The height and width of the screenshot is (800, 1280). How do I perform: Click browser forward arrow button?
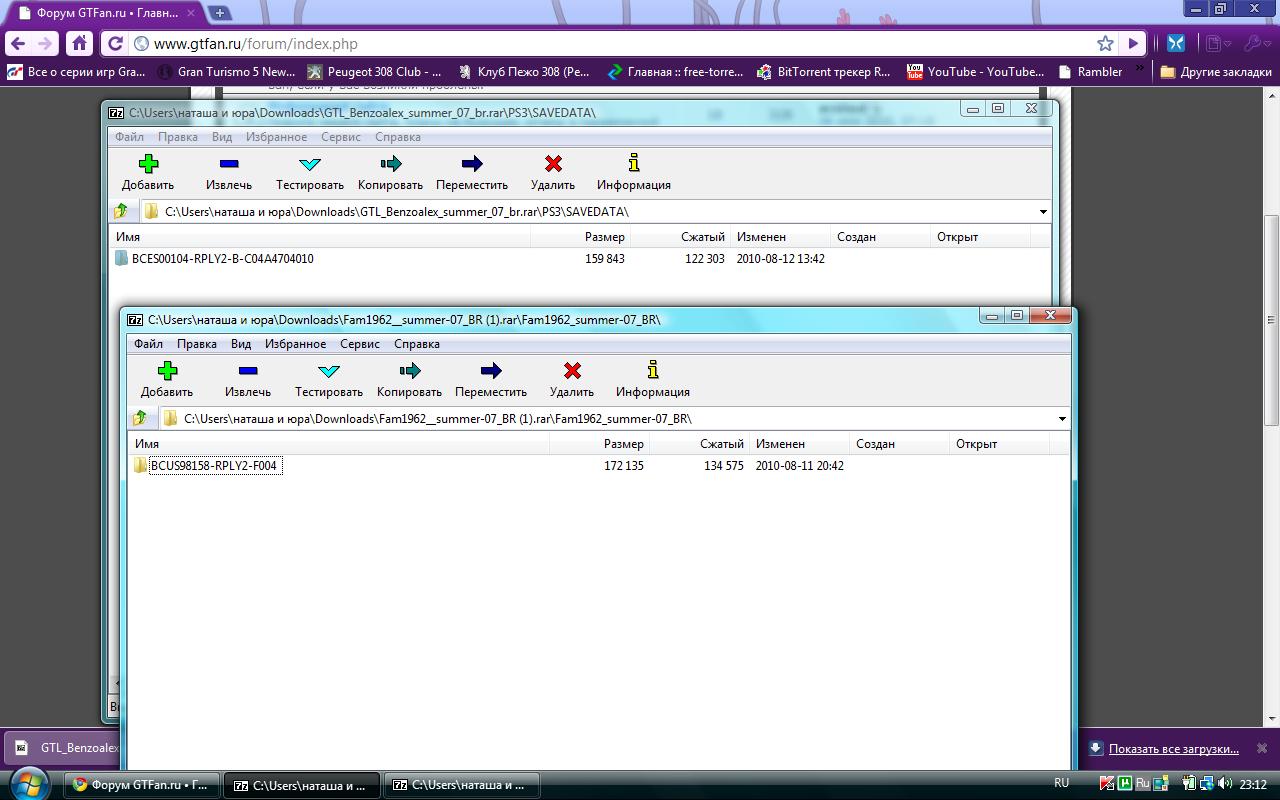[45, 44]
